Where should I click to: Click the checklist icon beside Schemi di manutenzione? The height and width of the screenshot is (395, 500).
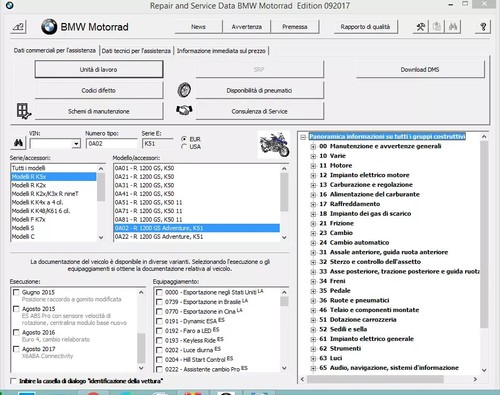point(24,111)
